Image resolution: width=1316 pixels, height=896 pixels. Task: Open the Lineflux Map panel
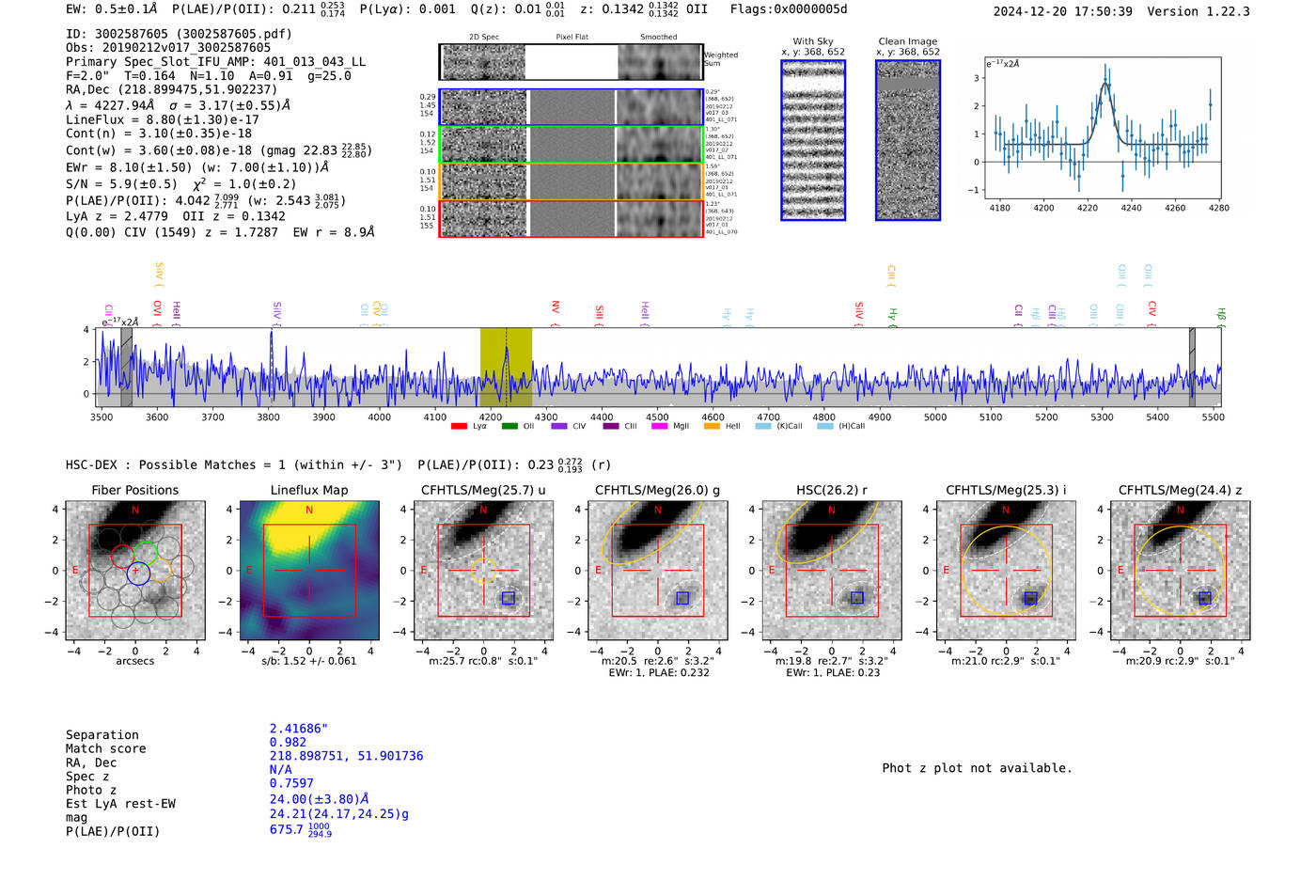309,571
